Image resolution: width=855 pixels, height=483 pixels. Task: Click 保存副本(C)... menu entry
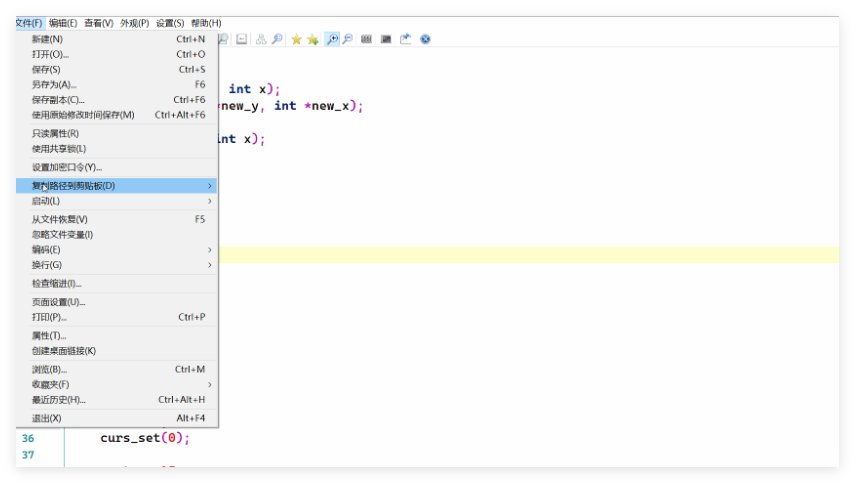pyautogui.click(x=117, y=100)
